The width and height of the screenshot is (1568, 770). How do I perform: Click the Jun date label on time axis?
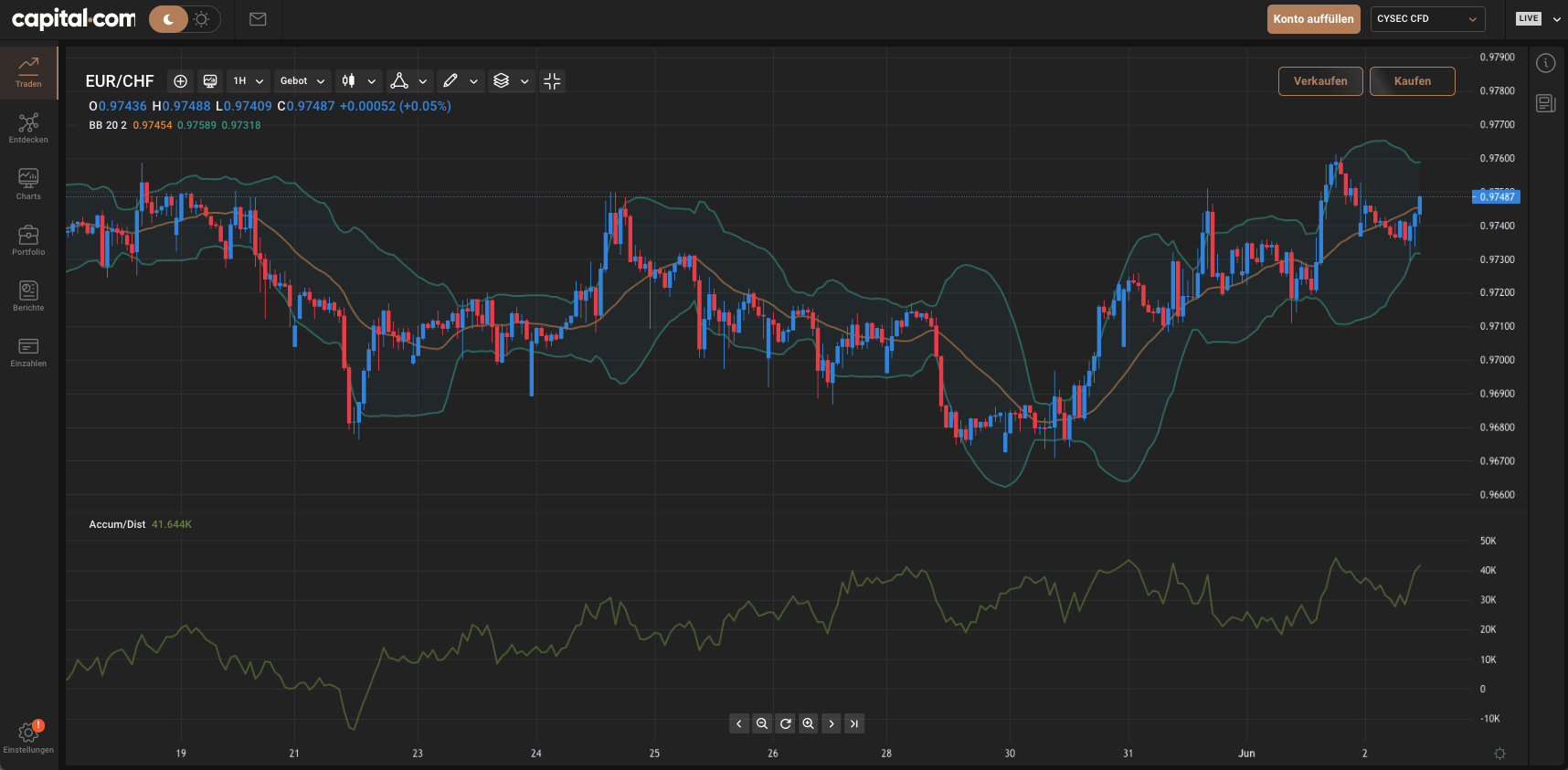click(1246, 754)
